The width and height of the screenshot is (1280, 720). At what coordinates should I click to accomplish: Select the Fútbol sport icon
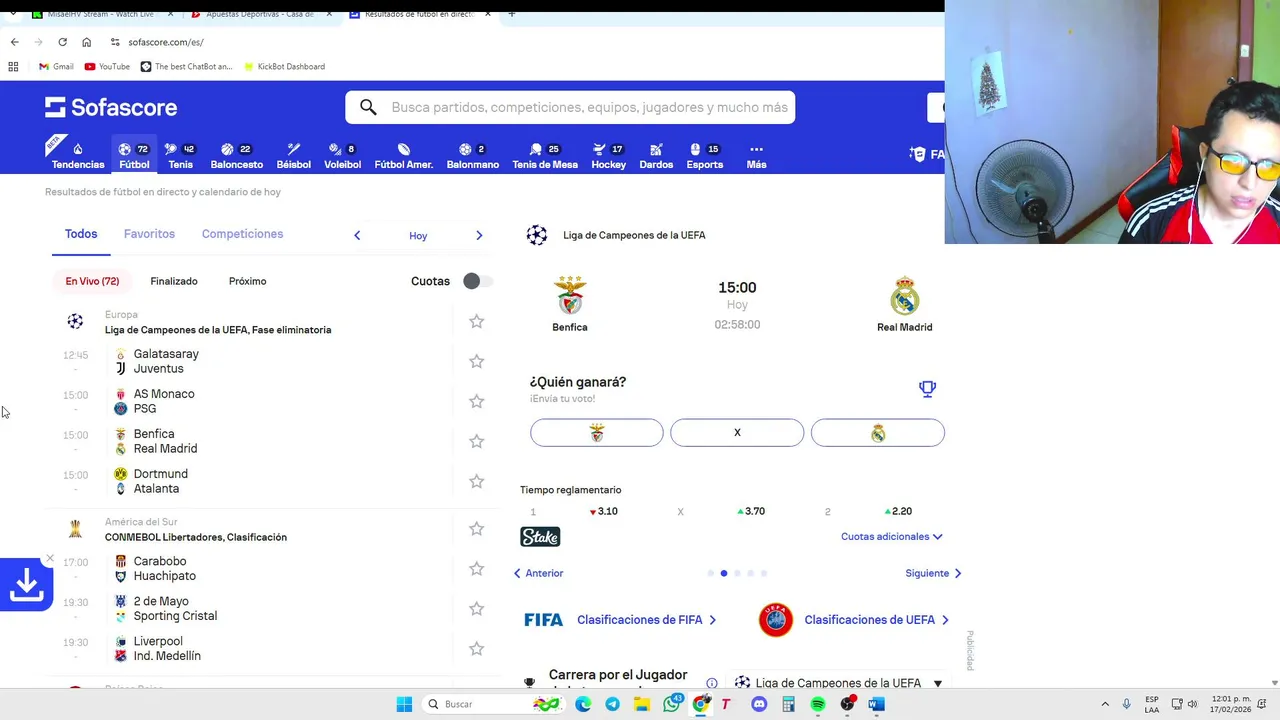[x=134, y=155]
